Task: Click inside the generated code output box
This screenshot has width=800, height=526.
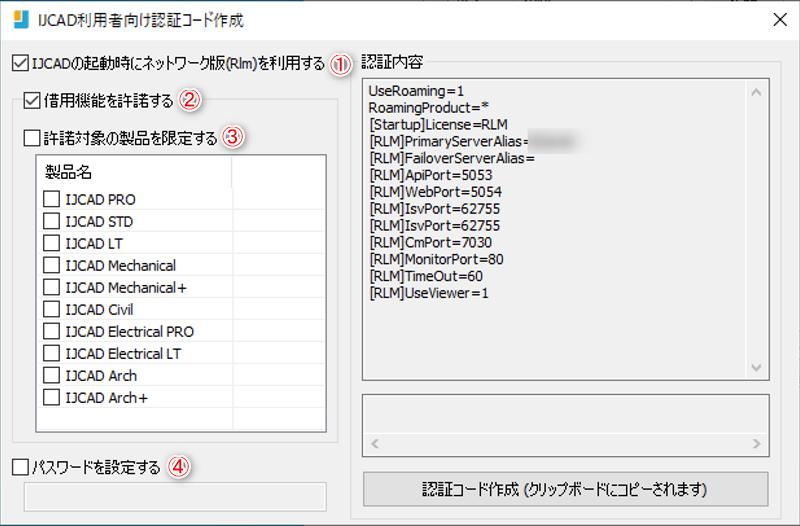Action: (565, 416)
